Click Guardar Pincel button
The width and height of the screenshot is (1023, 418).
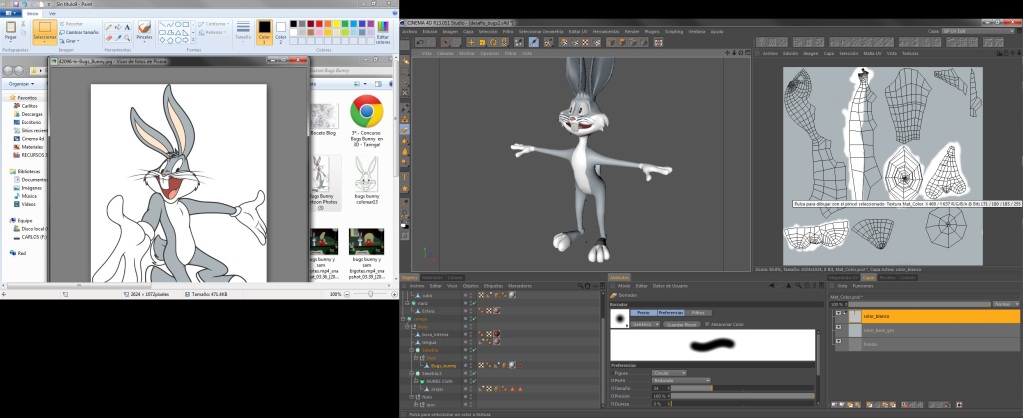[682, 324]
